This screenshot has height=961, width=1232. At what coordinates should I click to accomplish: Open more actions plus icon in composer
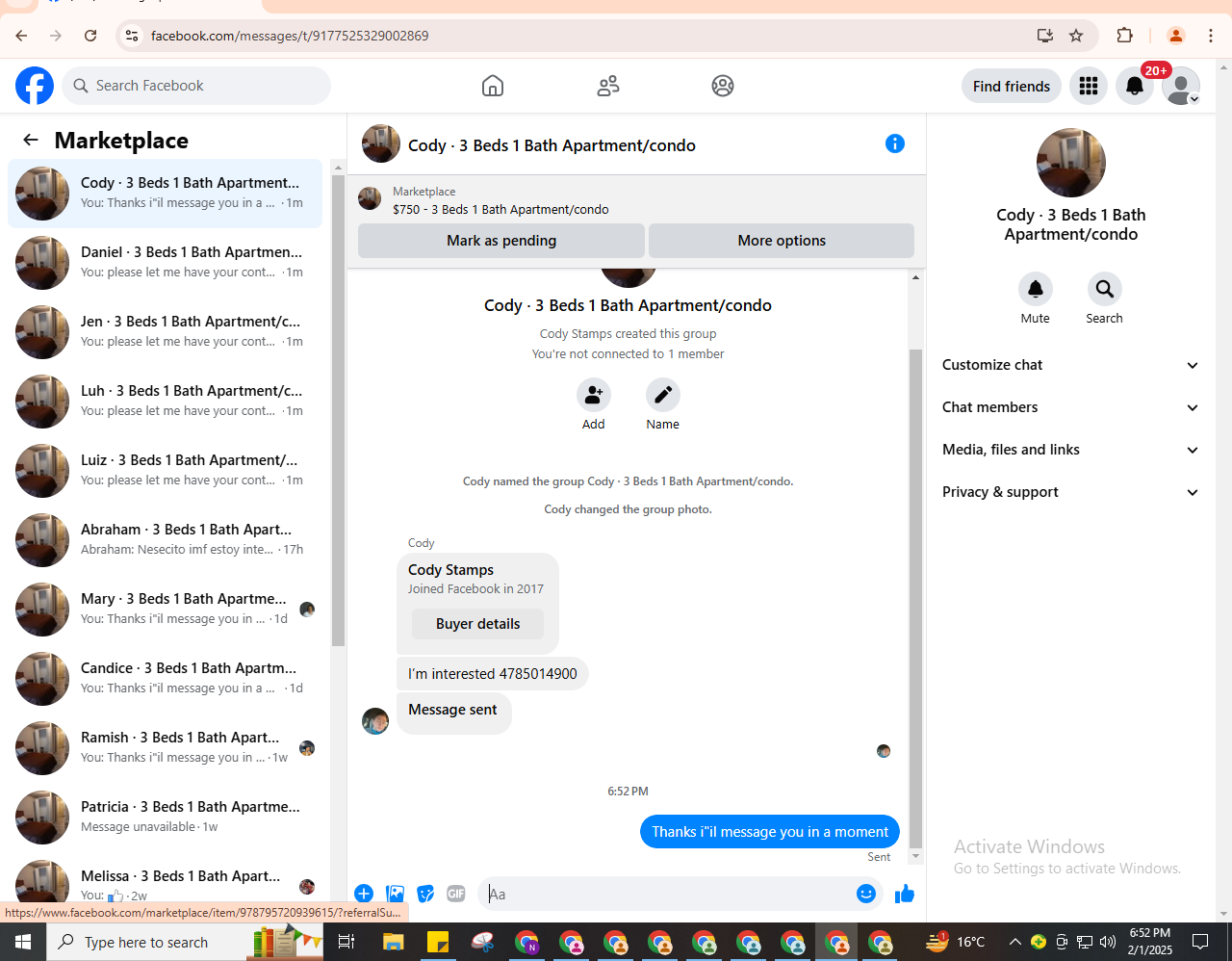click(x=364, y=894)
